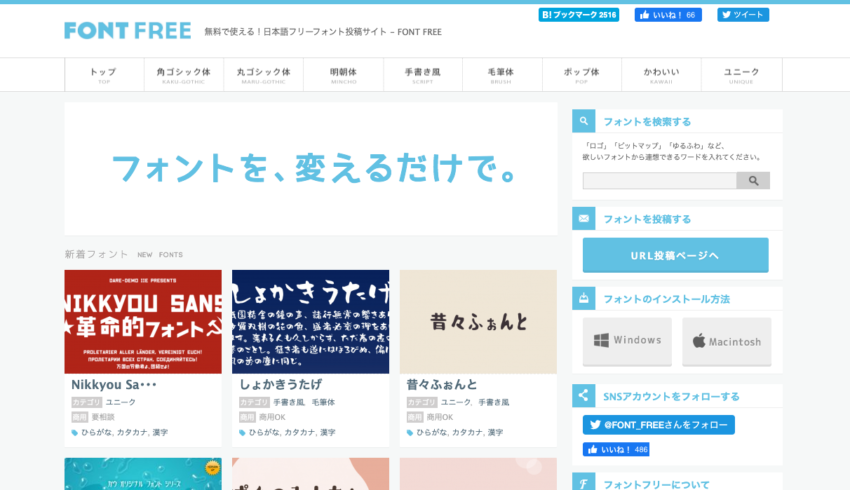Click the フォントのインストール方法 heading
The image size is (850, 490).
tap(666, 299)
